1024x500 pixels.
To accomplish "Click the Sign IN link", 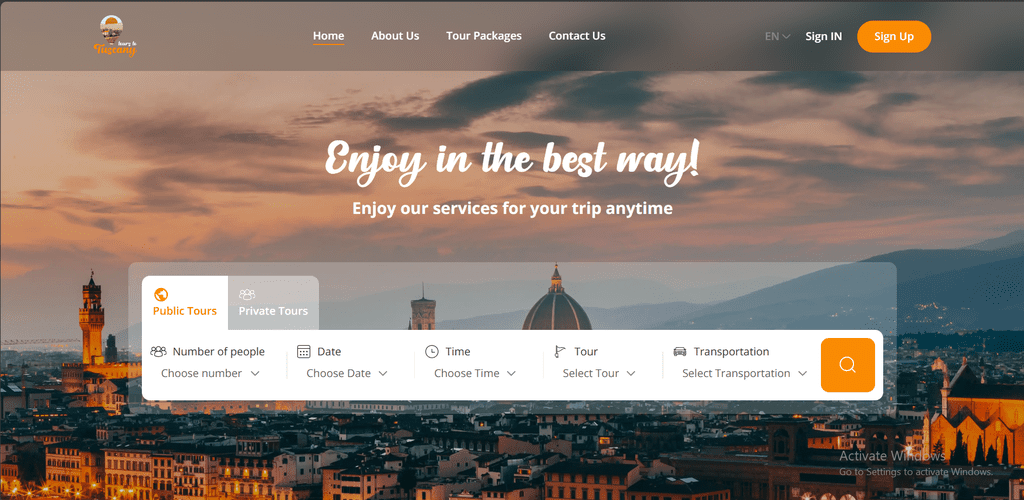I will click(x=824, y=37).
